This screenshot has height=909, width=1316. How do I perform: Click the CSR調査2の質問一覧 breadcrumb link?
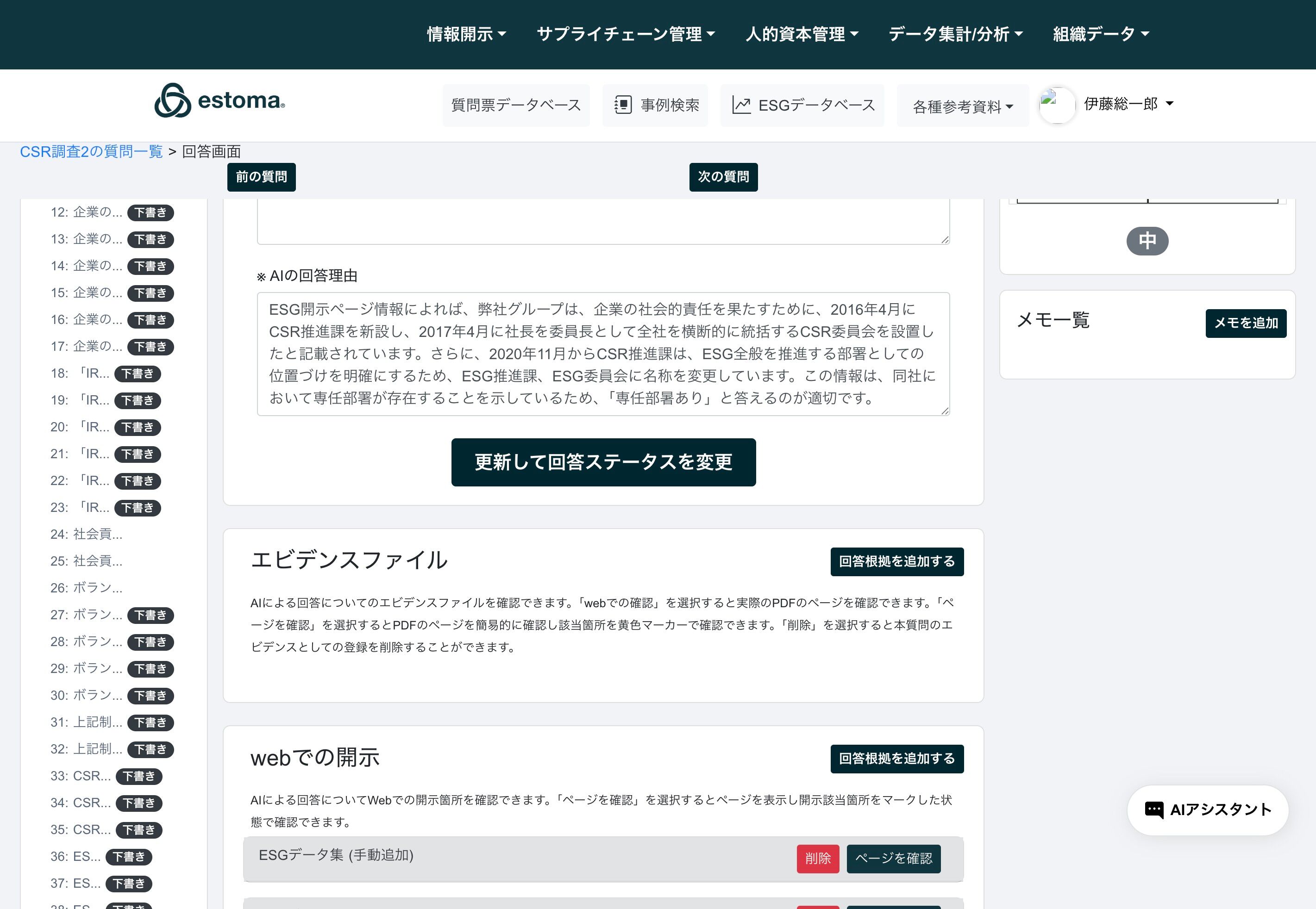[91, 151]
